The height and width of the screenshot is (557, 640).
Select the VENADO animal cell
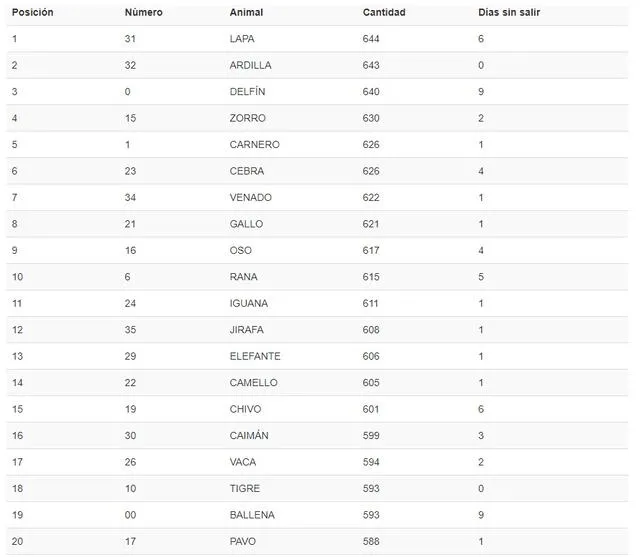pos(251,198)
